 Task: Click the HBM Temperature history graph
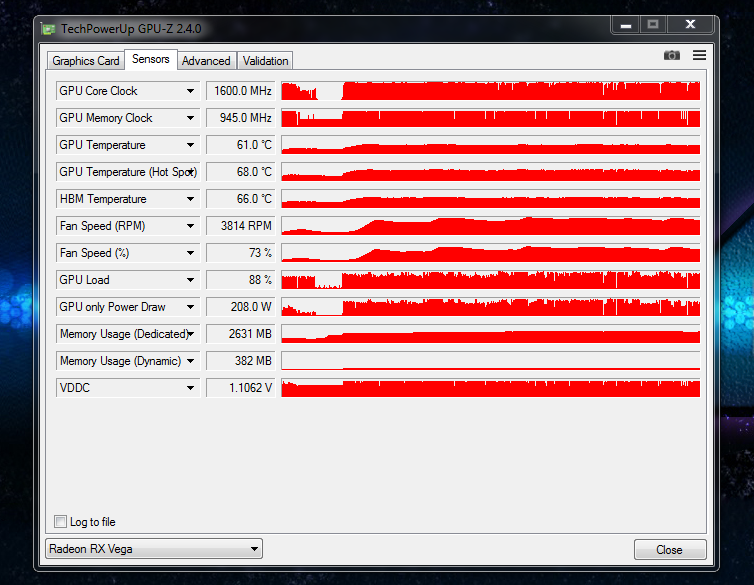[490, 199]
